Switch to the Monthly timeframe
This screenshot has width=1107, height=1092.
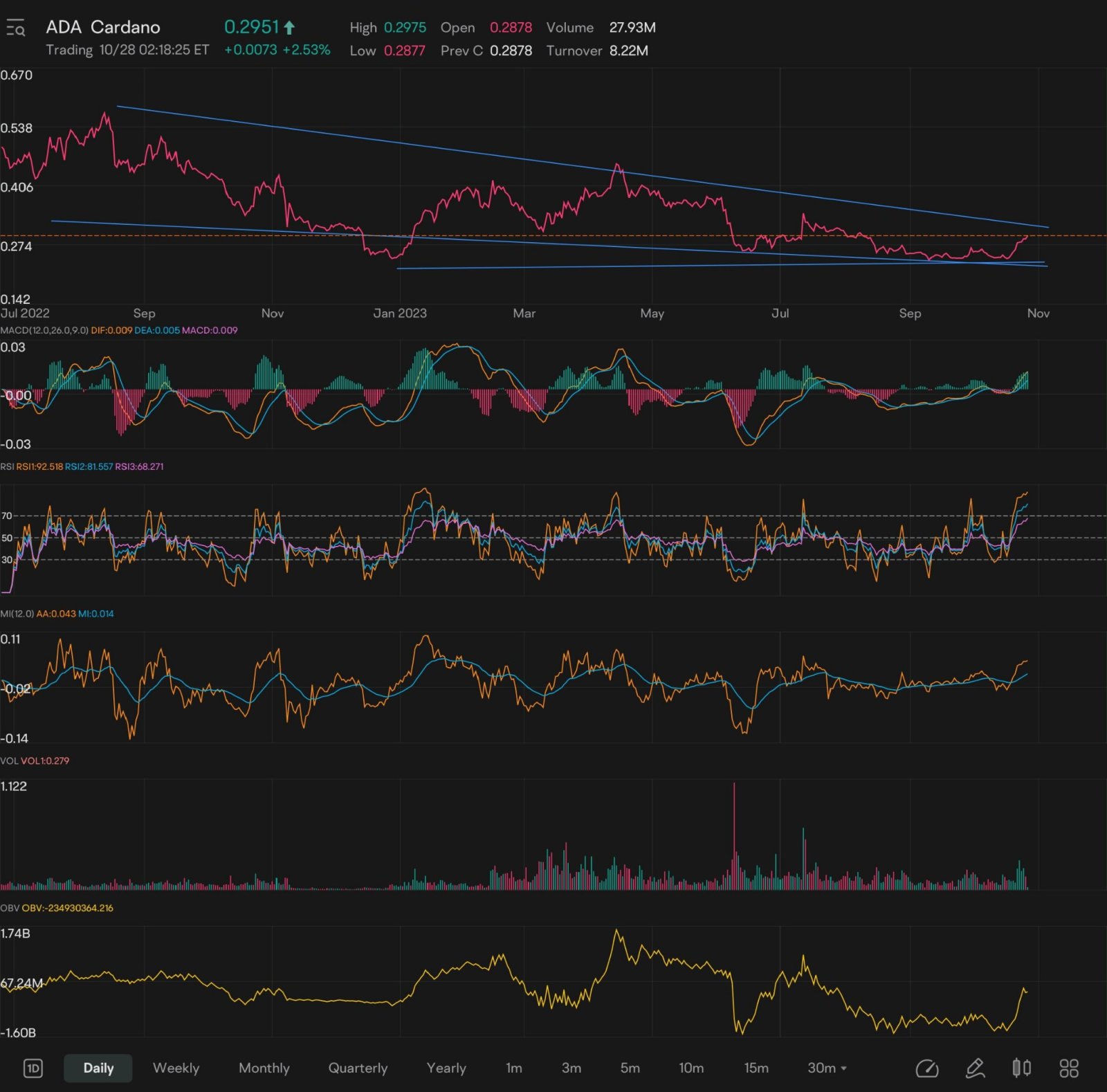click(264, 1068)
